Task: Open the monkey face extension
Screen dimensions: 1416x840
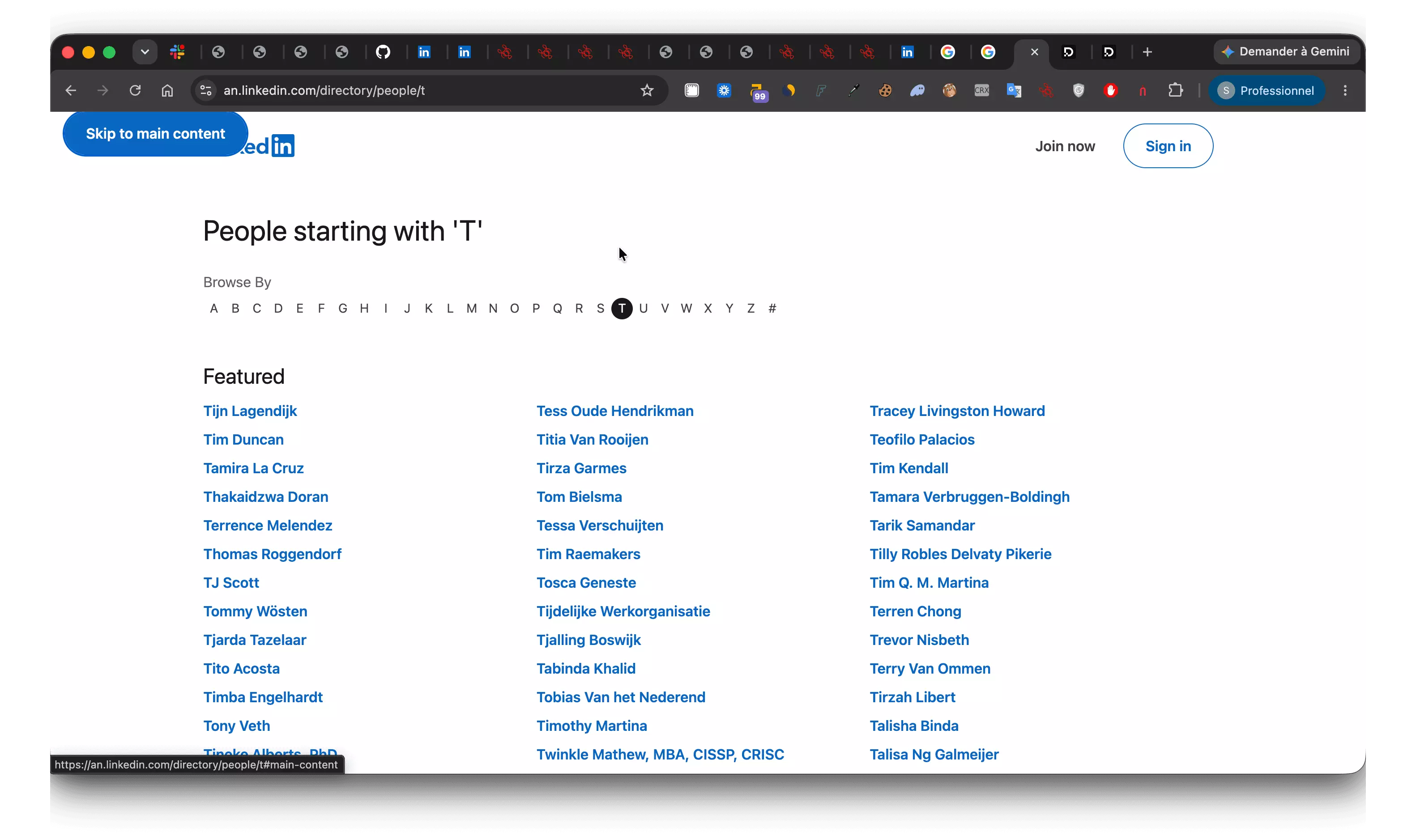Action: pos(950,90)
